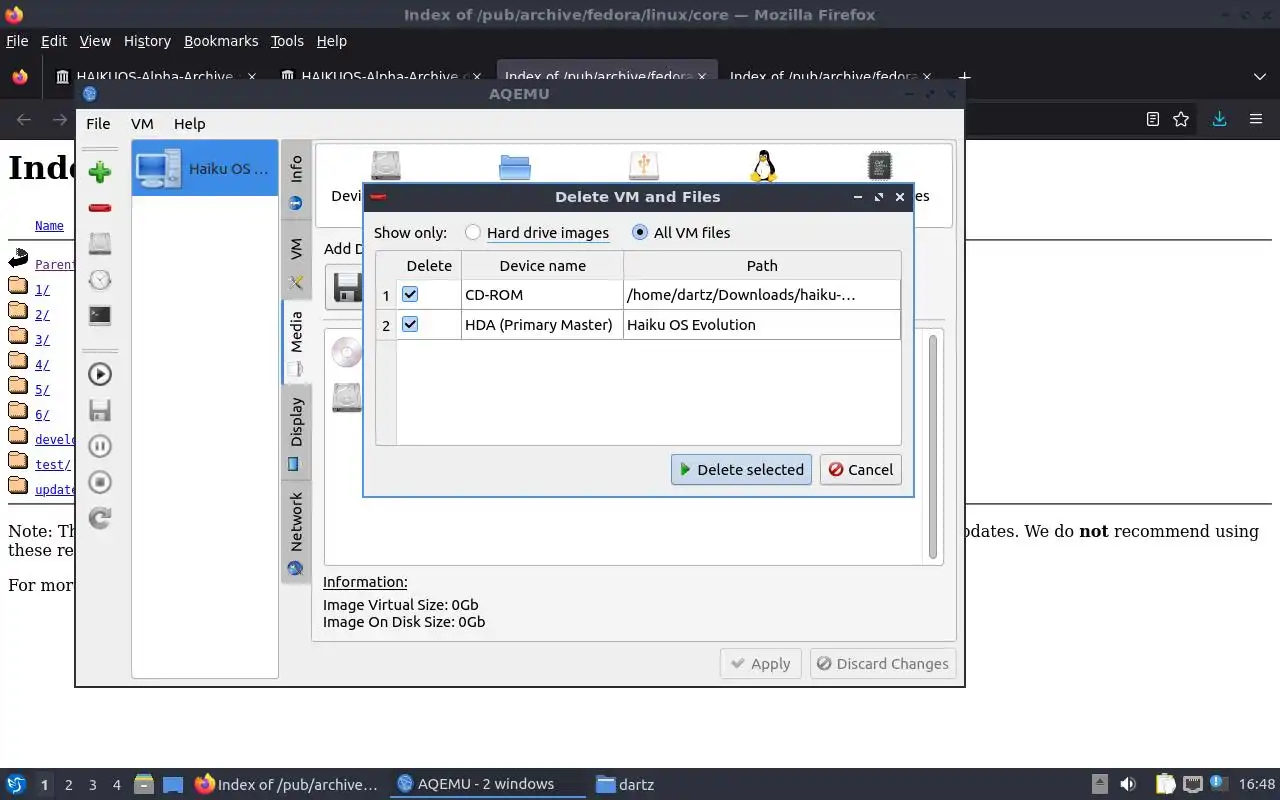Switch to virtual desktop 2 in taskbar
The image size is (1280, 800).
click(68, 785)
